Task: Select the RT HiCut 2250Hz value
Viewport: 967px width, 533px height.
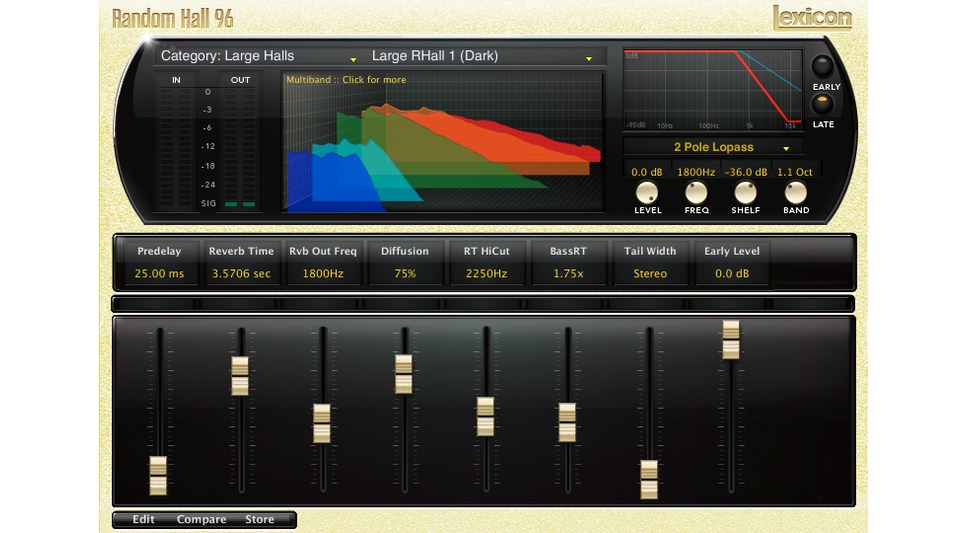Action: [x=486, y=273]
